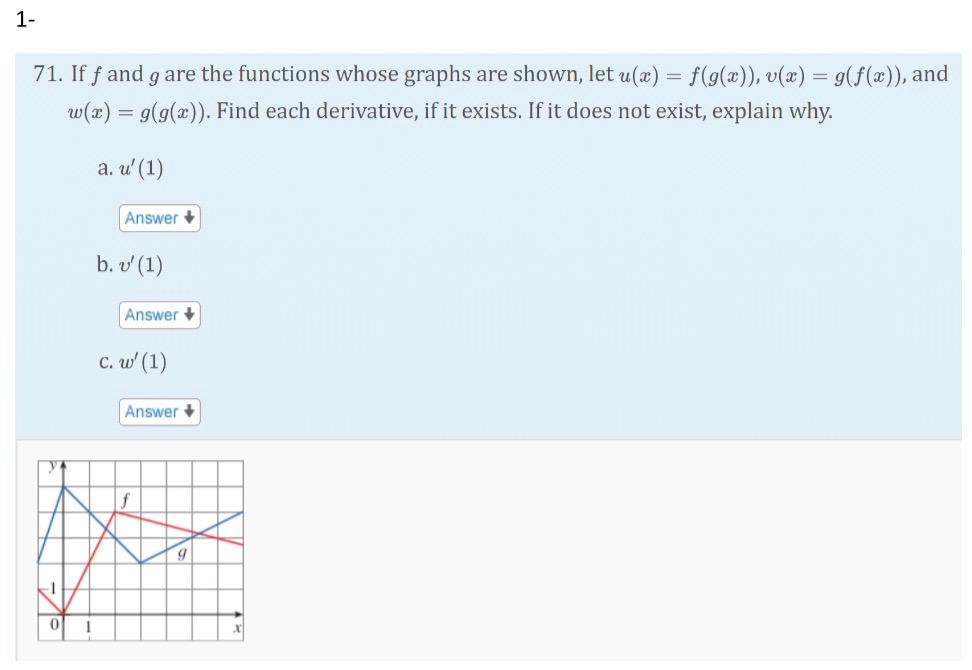Viewport: 972px width, 670px height.
Task: Expand the Answer for part c. w'(1)
Action: coord(159,411)
